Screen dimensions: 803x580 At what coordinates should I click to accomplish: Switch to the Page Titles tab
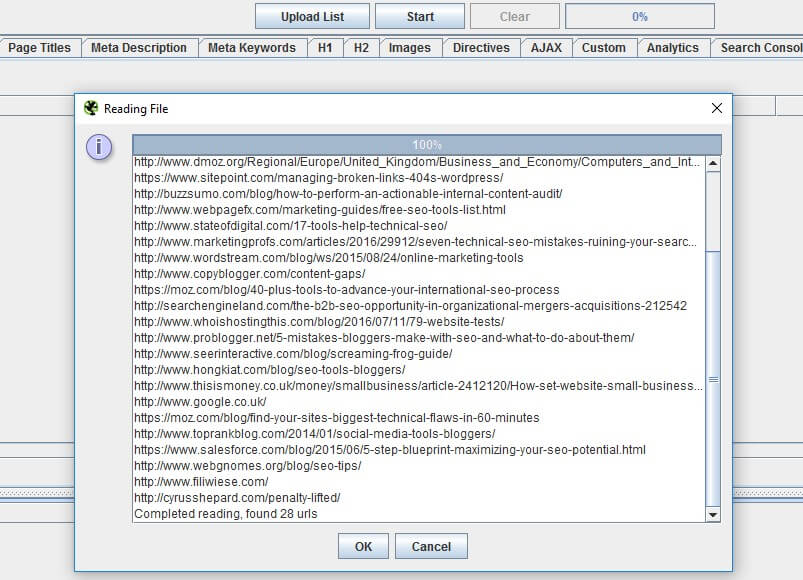pos(39,47)
